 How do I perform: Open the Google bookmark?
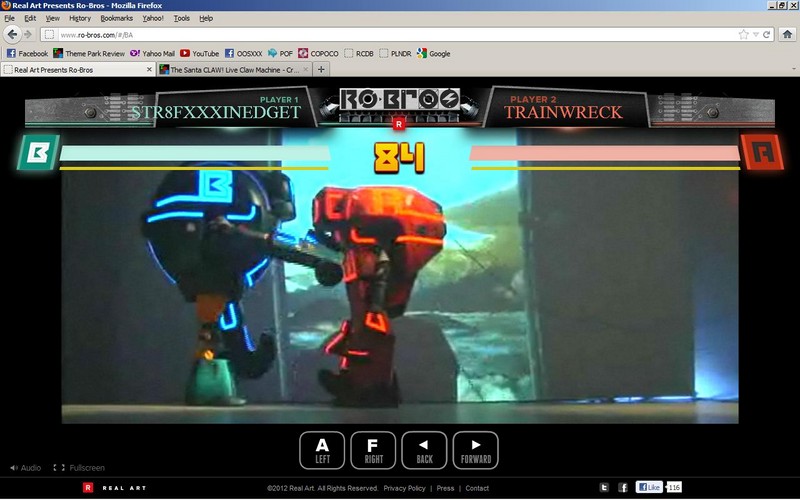434,53
